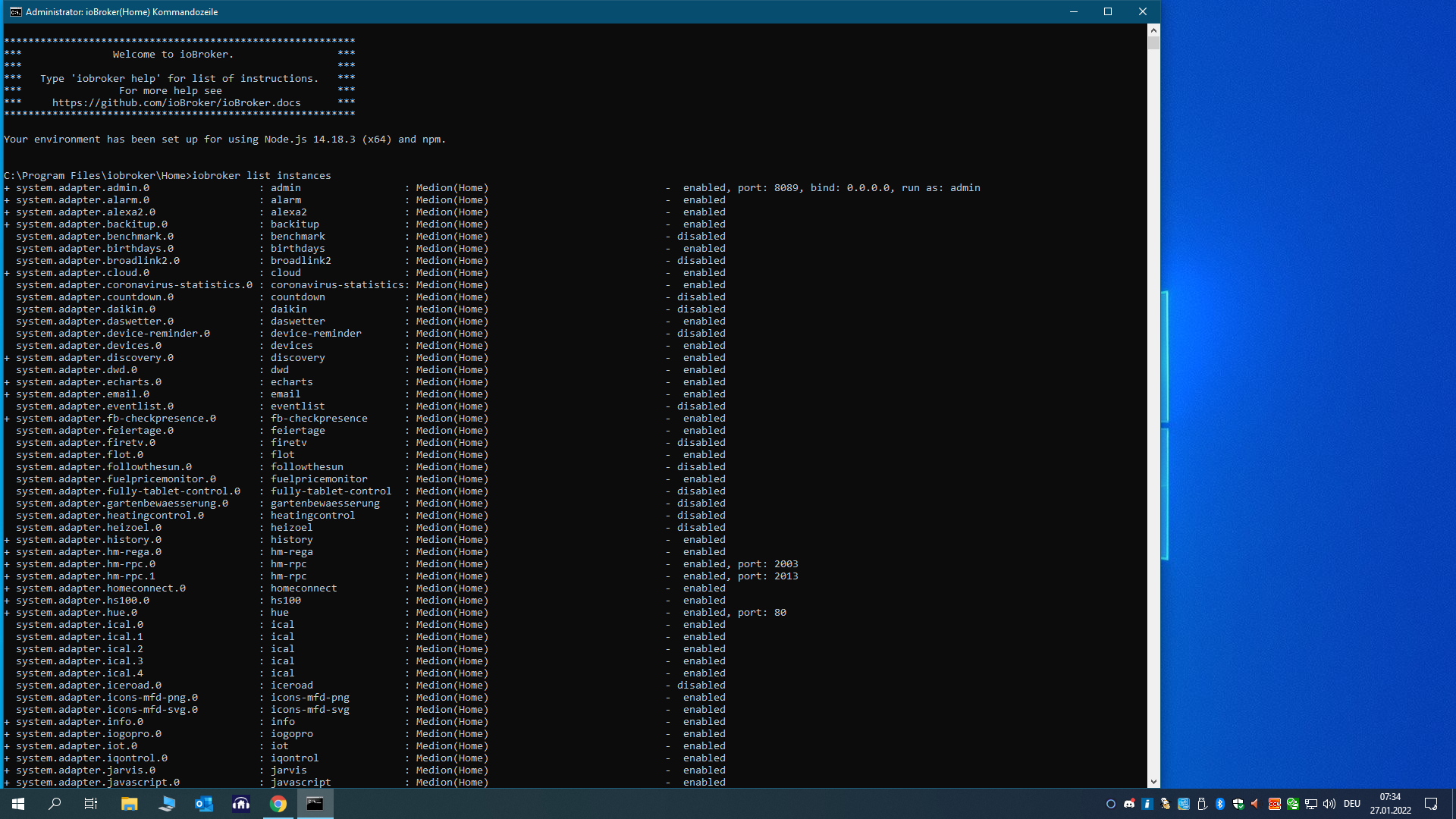Click 'port: 2003' in hm-rpc.0 row
The image size is (1456, 819).
pos(768,564)
